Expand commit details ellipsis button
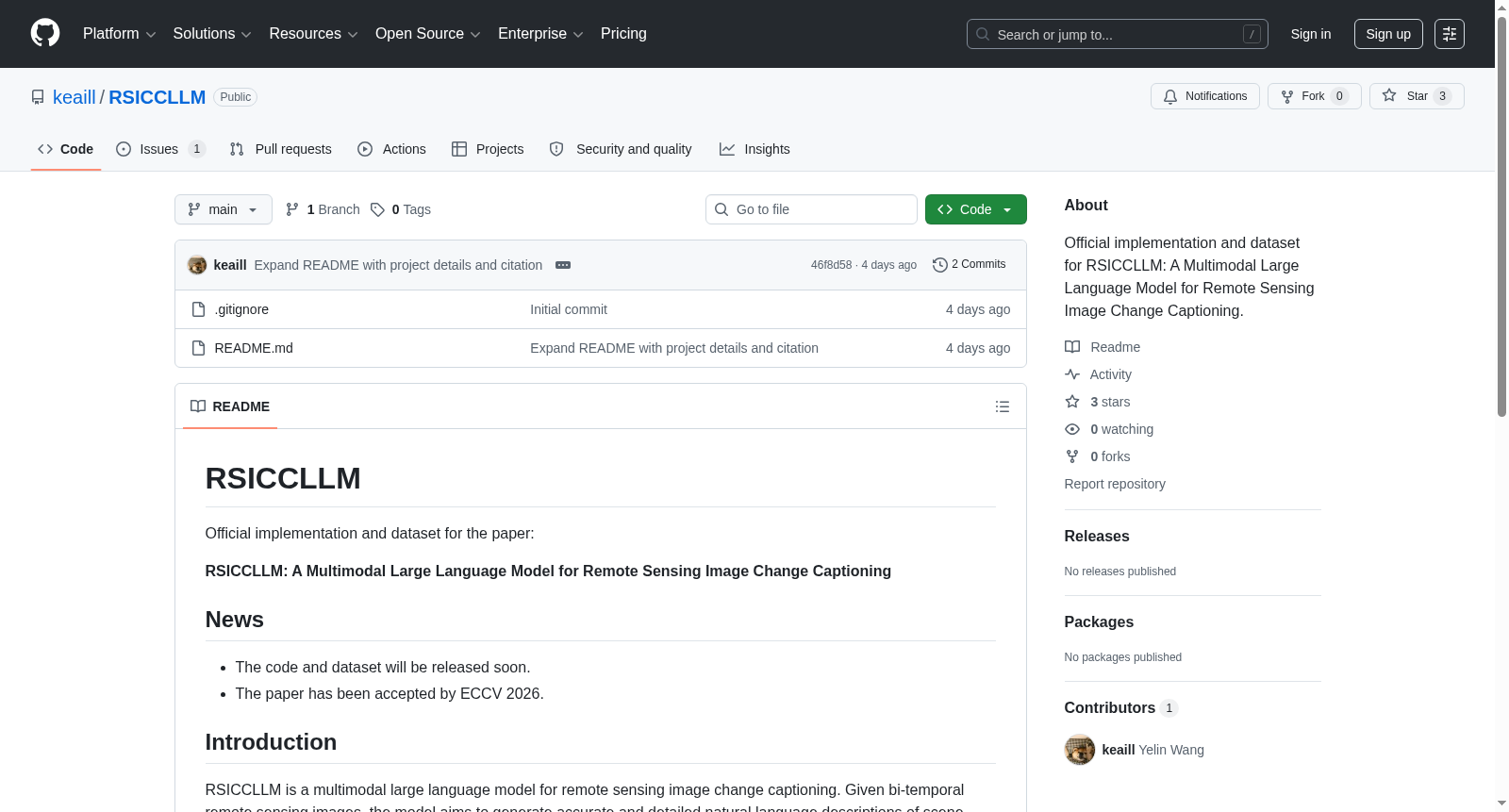This screenshot has width=1509, height=812. (563, 265)
